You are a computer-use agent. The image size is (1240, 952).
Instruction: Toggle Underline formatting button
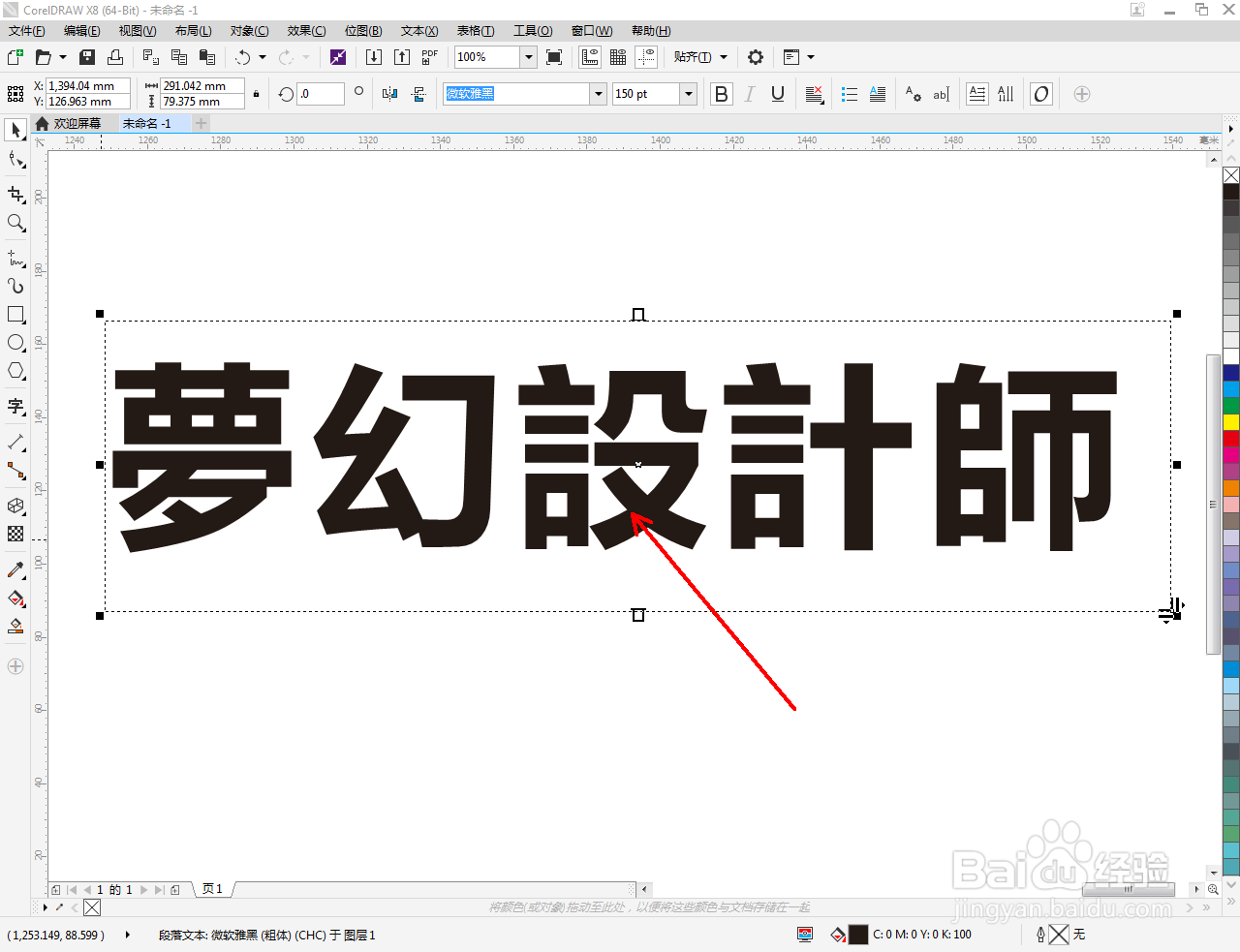click(x=777, y=94)
